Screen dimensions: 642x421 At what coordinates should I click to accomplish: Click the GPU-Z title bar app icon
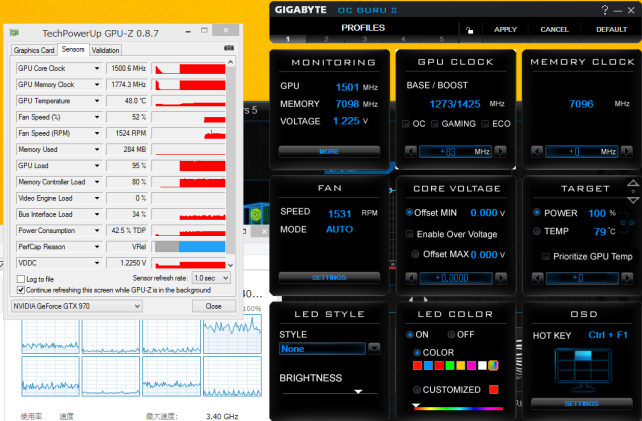tap(14, 33)
